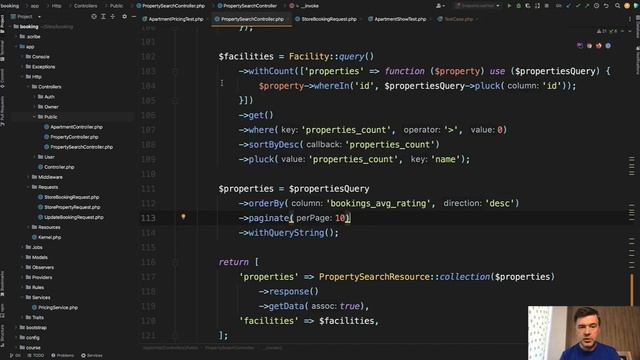Open the editor tabs more options menu
Viewport: 640px width, 360px height.
[630, 19]
